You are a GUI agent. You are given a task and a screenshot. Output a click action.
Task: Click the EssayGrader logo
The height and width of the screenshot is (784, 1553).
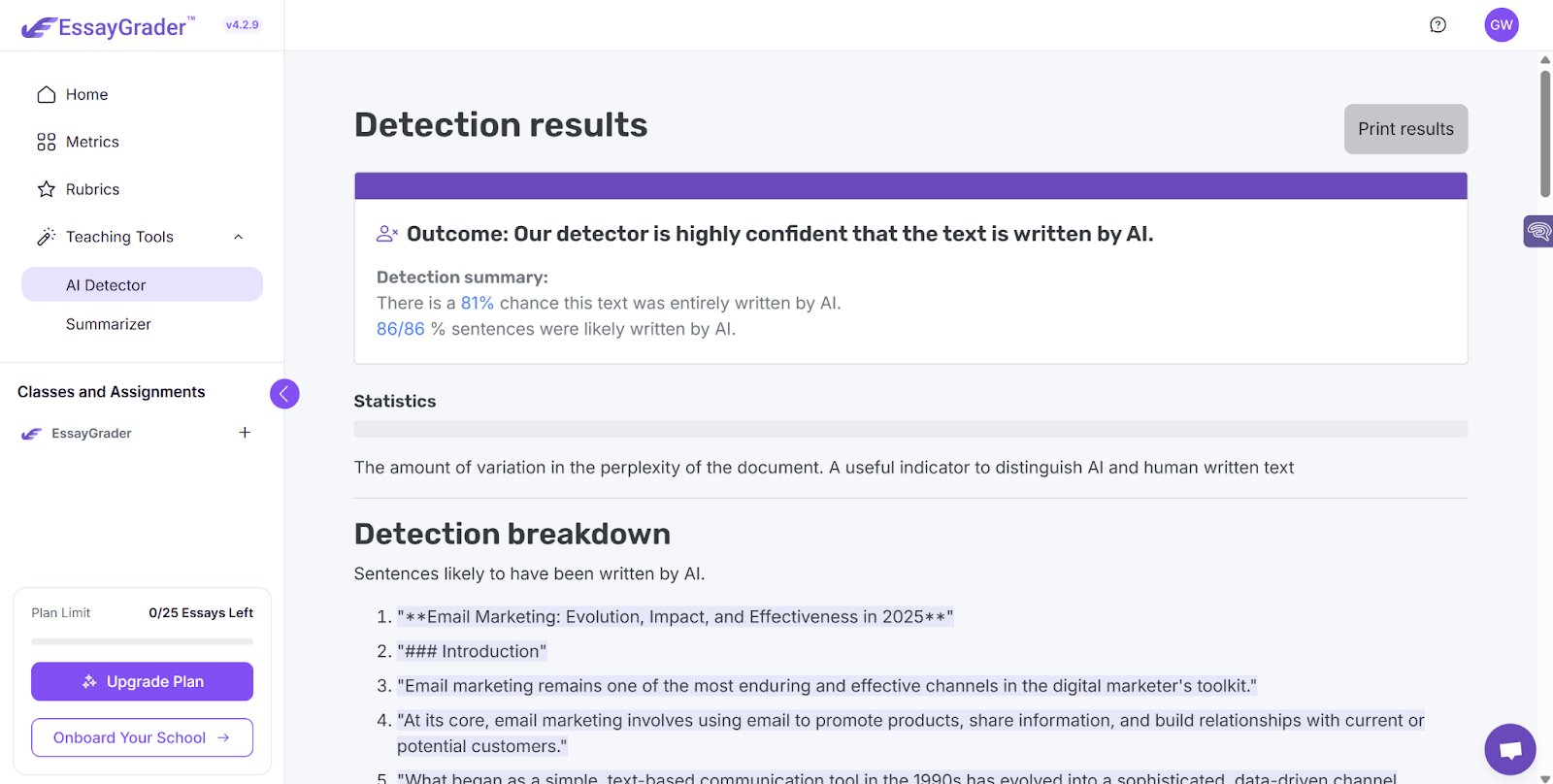pos(107,26)
